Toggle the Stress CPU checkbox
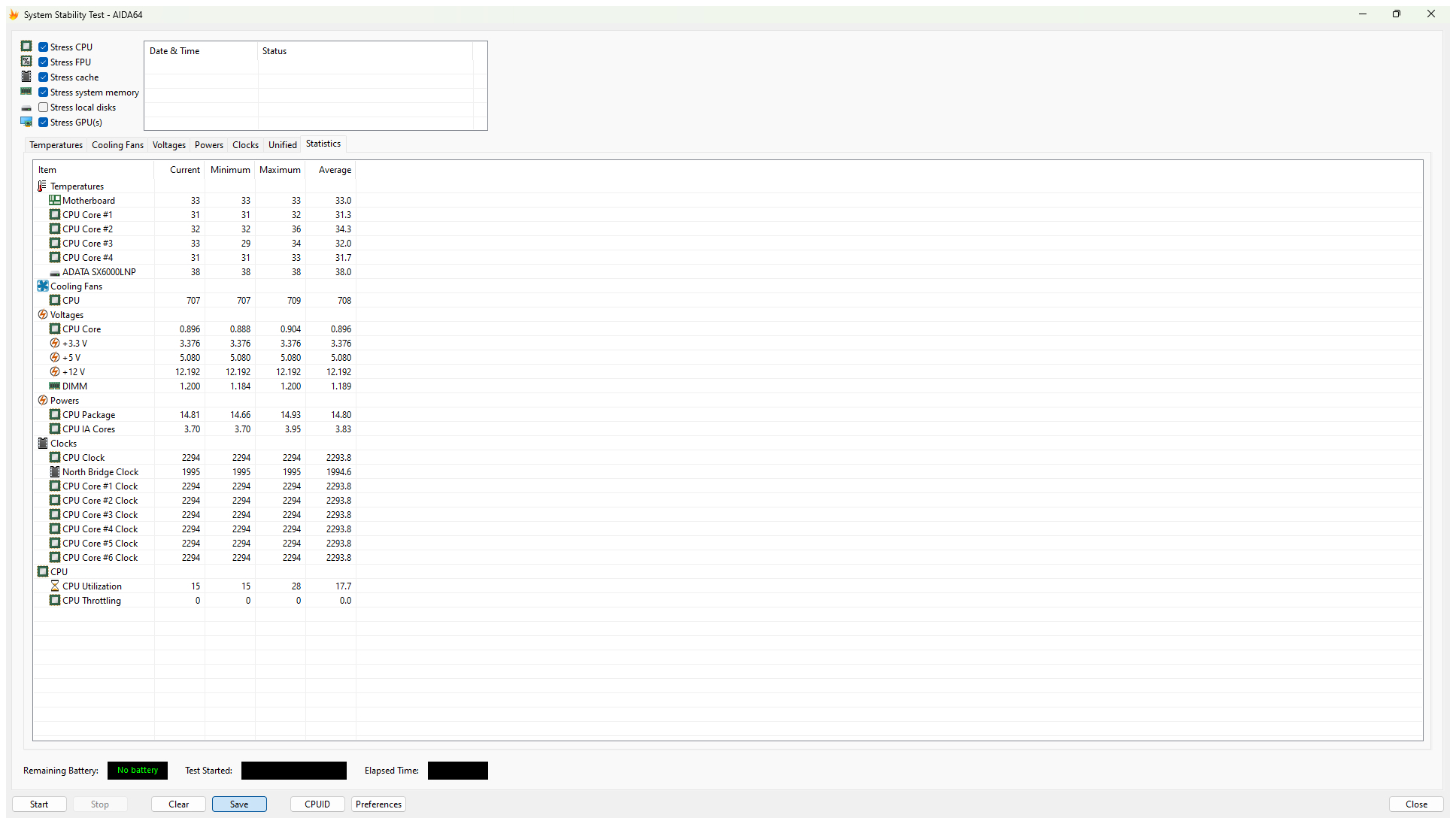1456x824 pixels. 43,47
